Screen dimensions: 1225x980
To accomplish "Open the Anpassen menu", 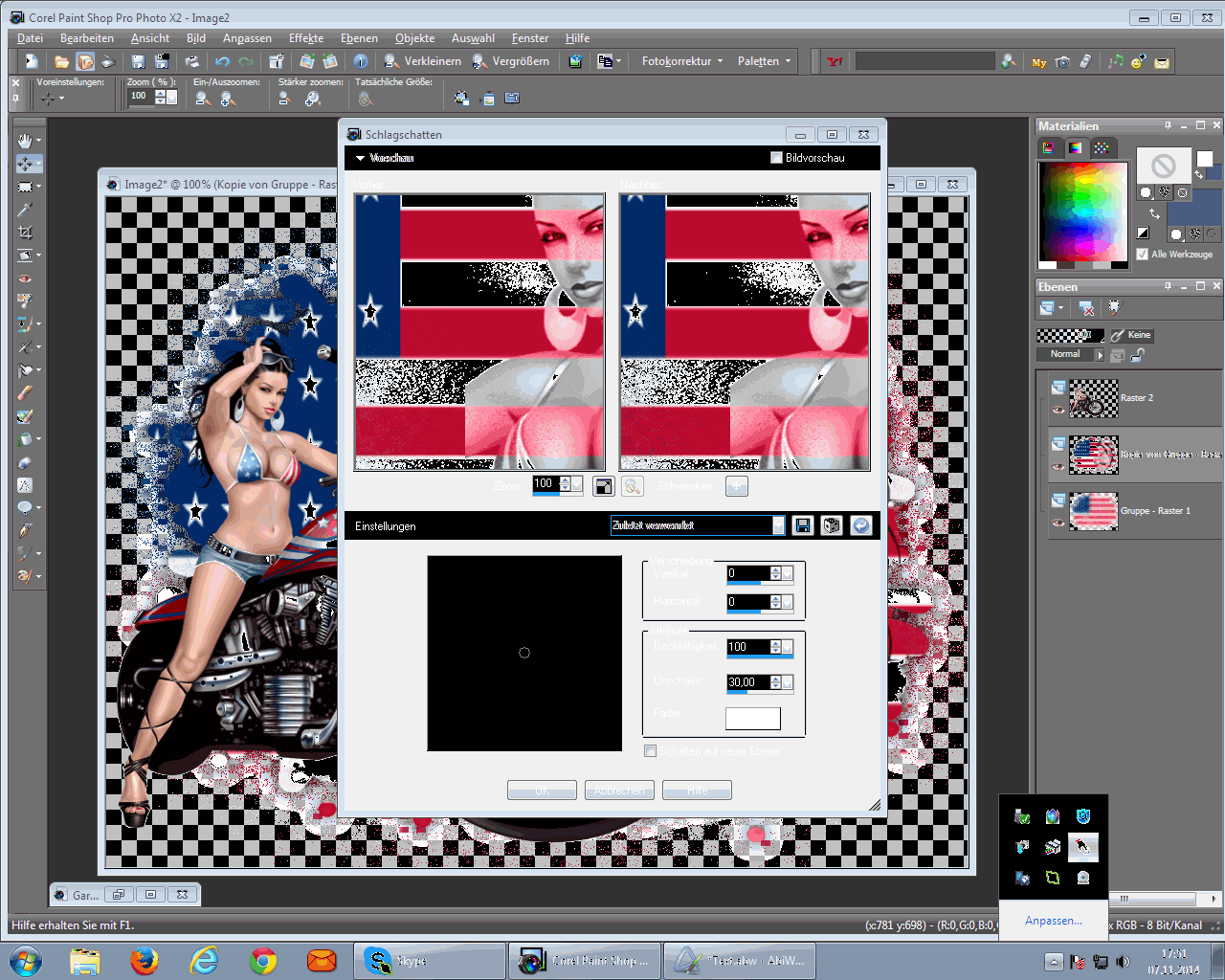I will [x=247, y=38].
